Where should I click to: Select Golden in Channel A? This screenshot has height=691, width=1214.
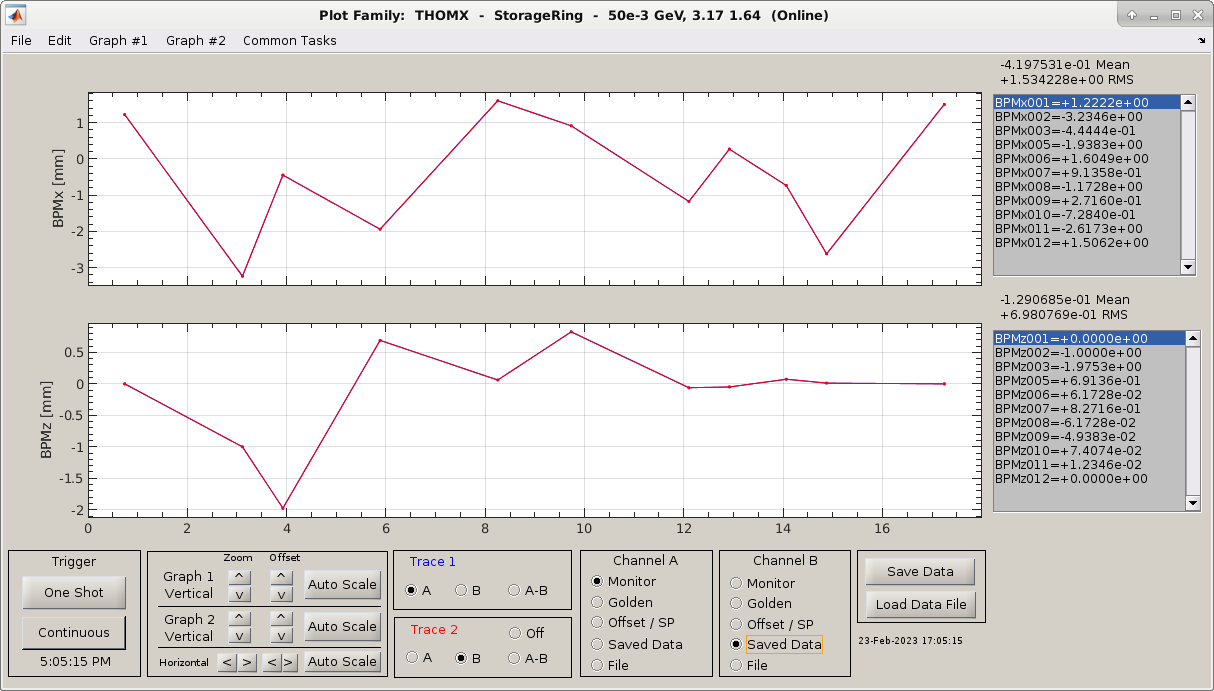coord(598,602)
